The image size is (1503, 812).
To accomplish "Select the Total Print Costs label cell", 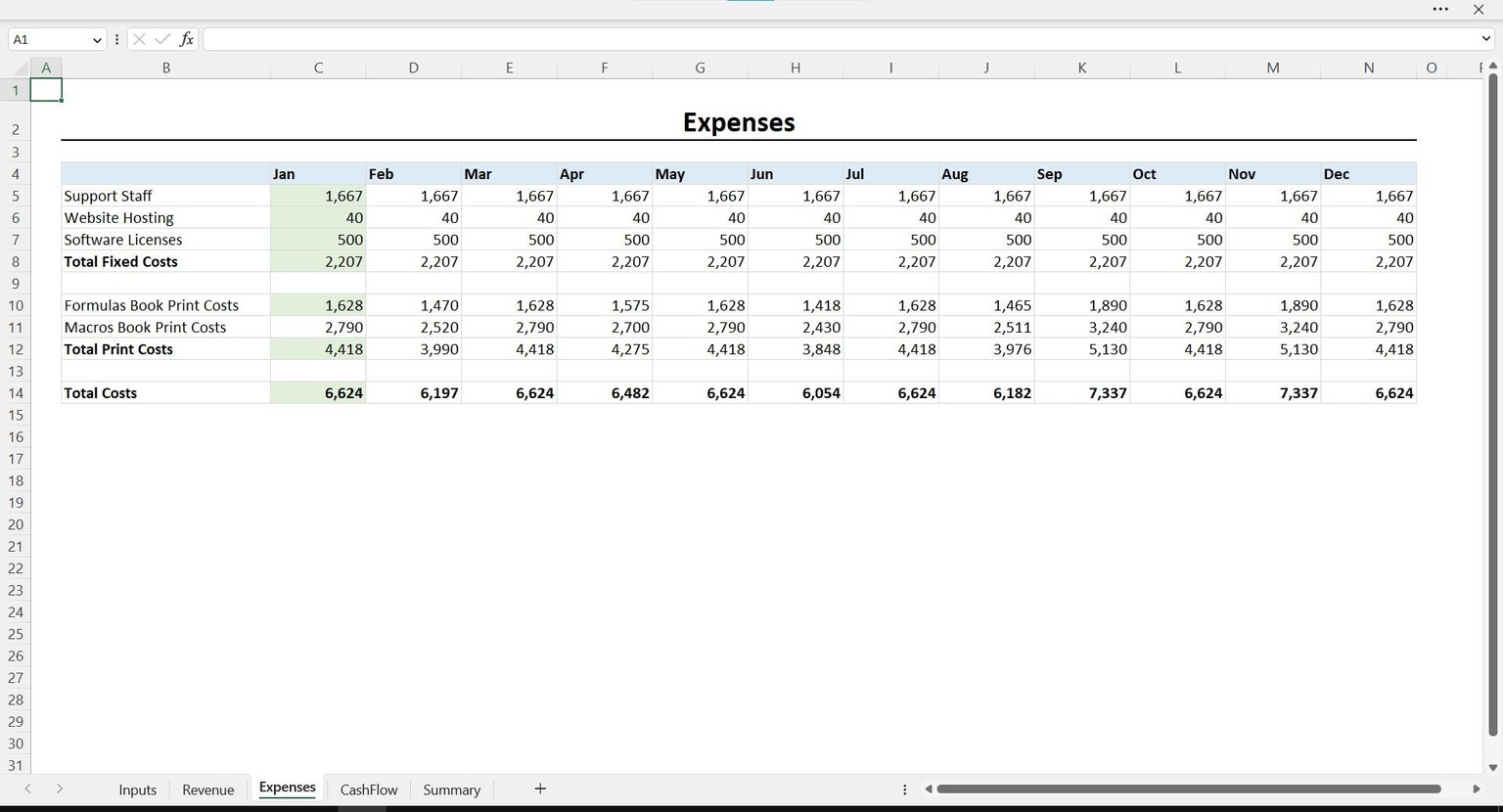I will 165,349.
